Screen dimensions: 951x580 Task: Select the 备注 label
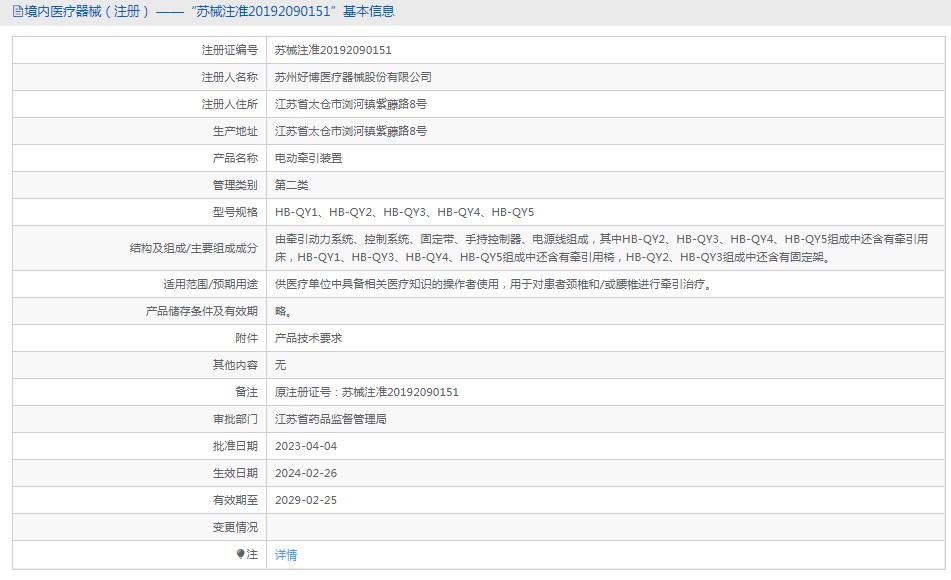[x=246, y=392]
